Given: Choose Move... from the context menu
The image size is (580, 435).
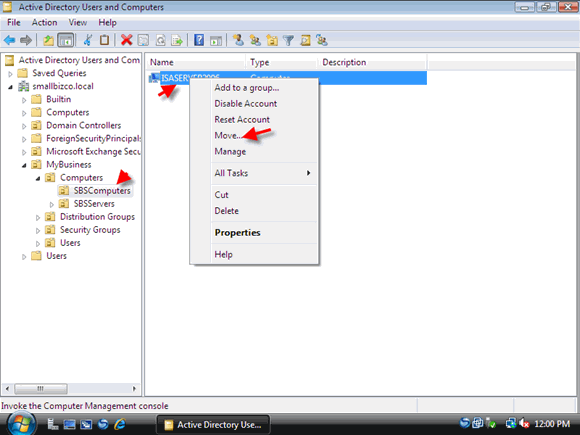Looking at the screenshot, I should [x=228, y=135].
